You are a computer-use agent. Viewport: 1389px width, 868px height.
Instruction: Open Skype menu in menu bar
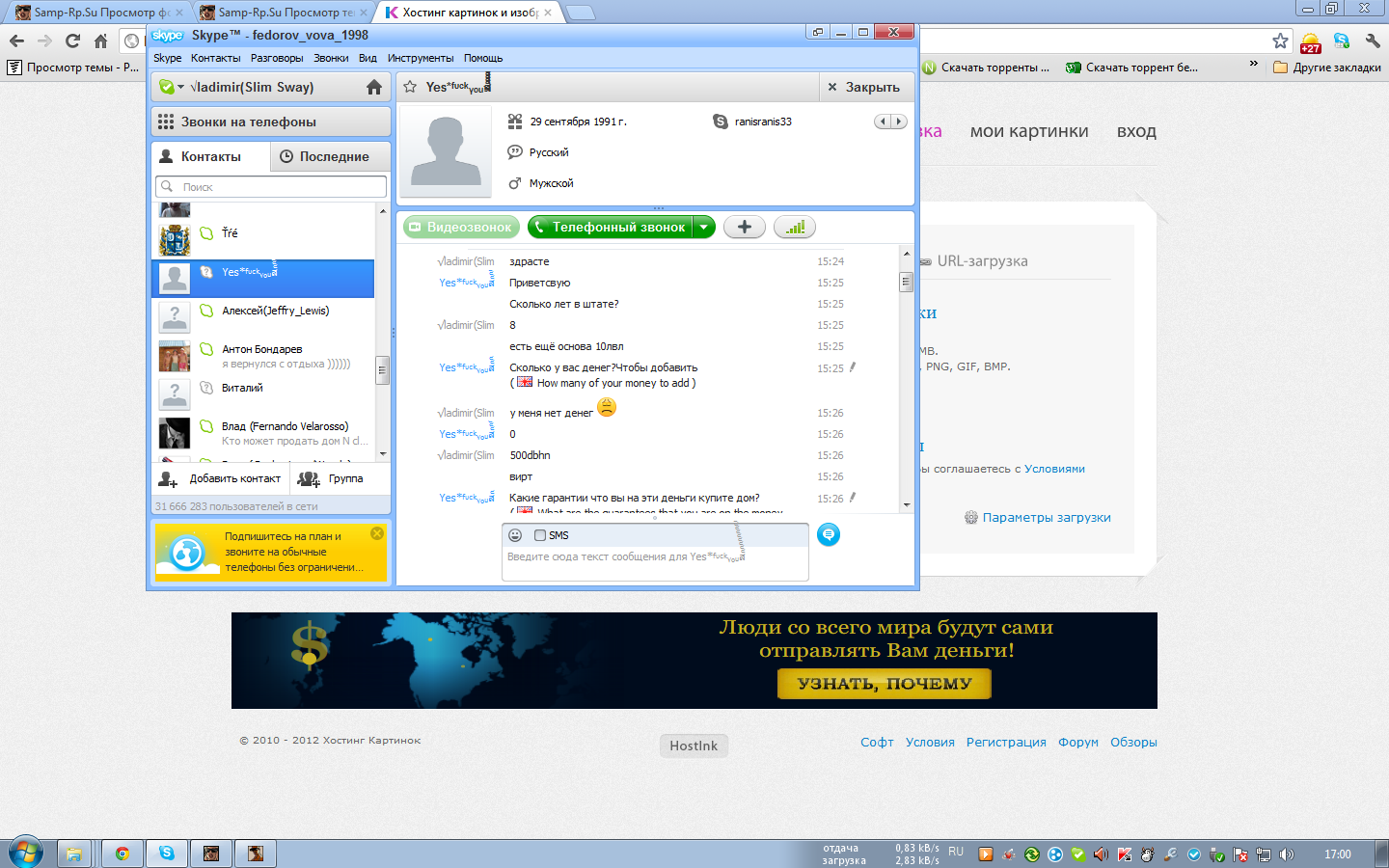click(x=168, y=58)
